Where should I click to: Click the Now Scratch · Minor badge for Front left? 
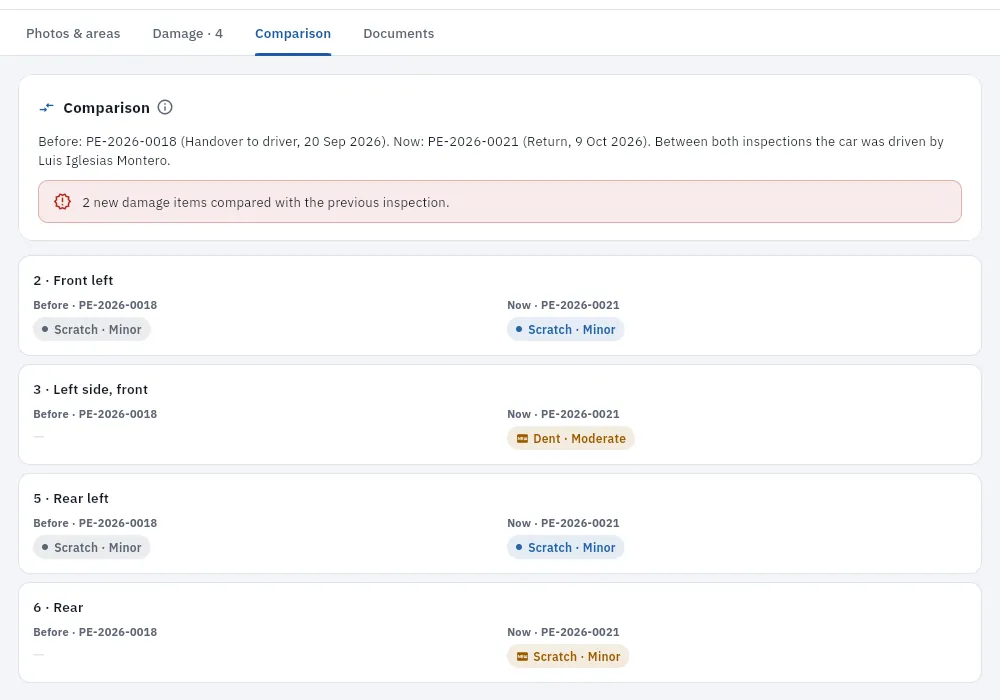566,330
